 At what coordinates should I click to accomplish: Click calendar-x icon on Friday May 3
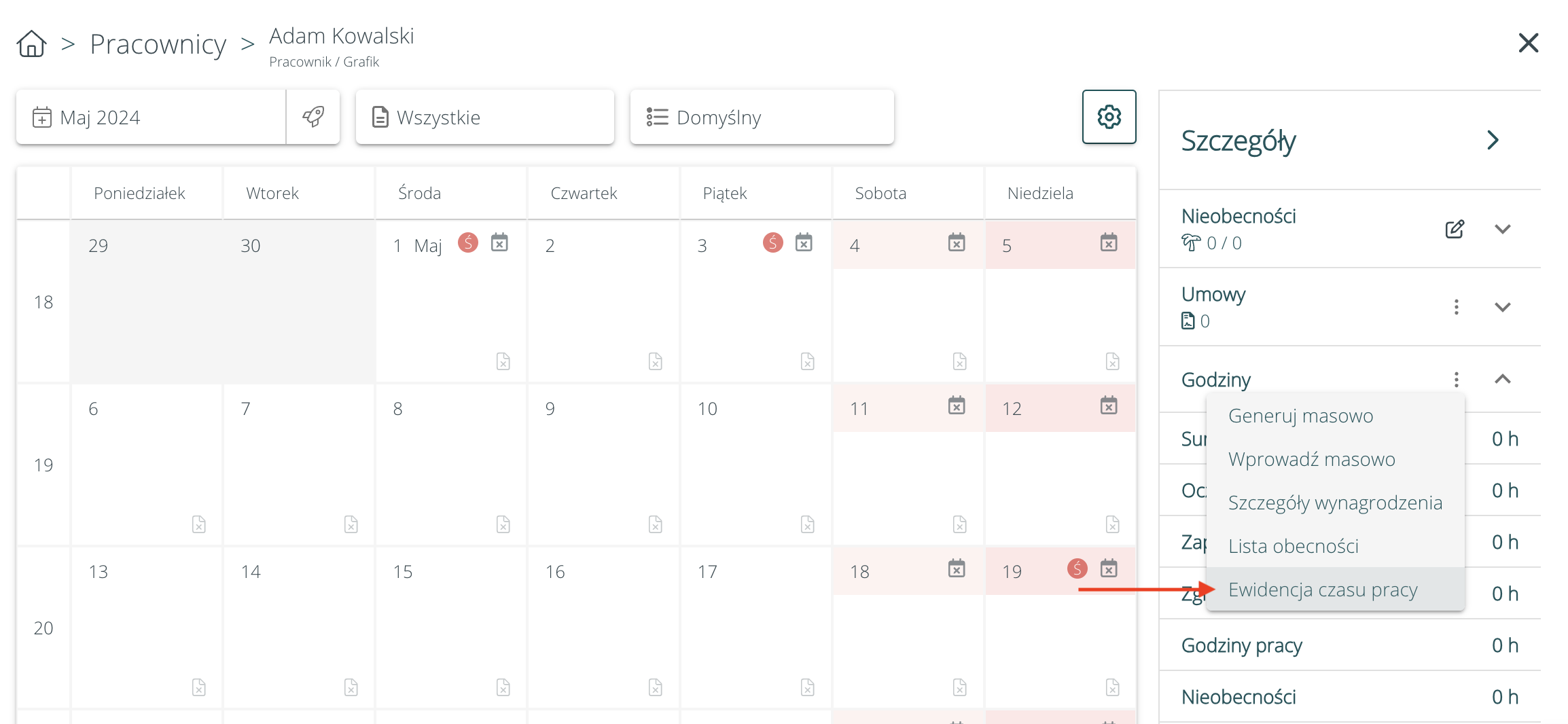point(804,242)
